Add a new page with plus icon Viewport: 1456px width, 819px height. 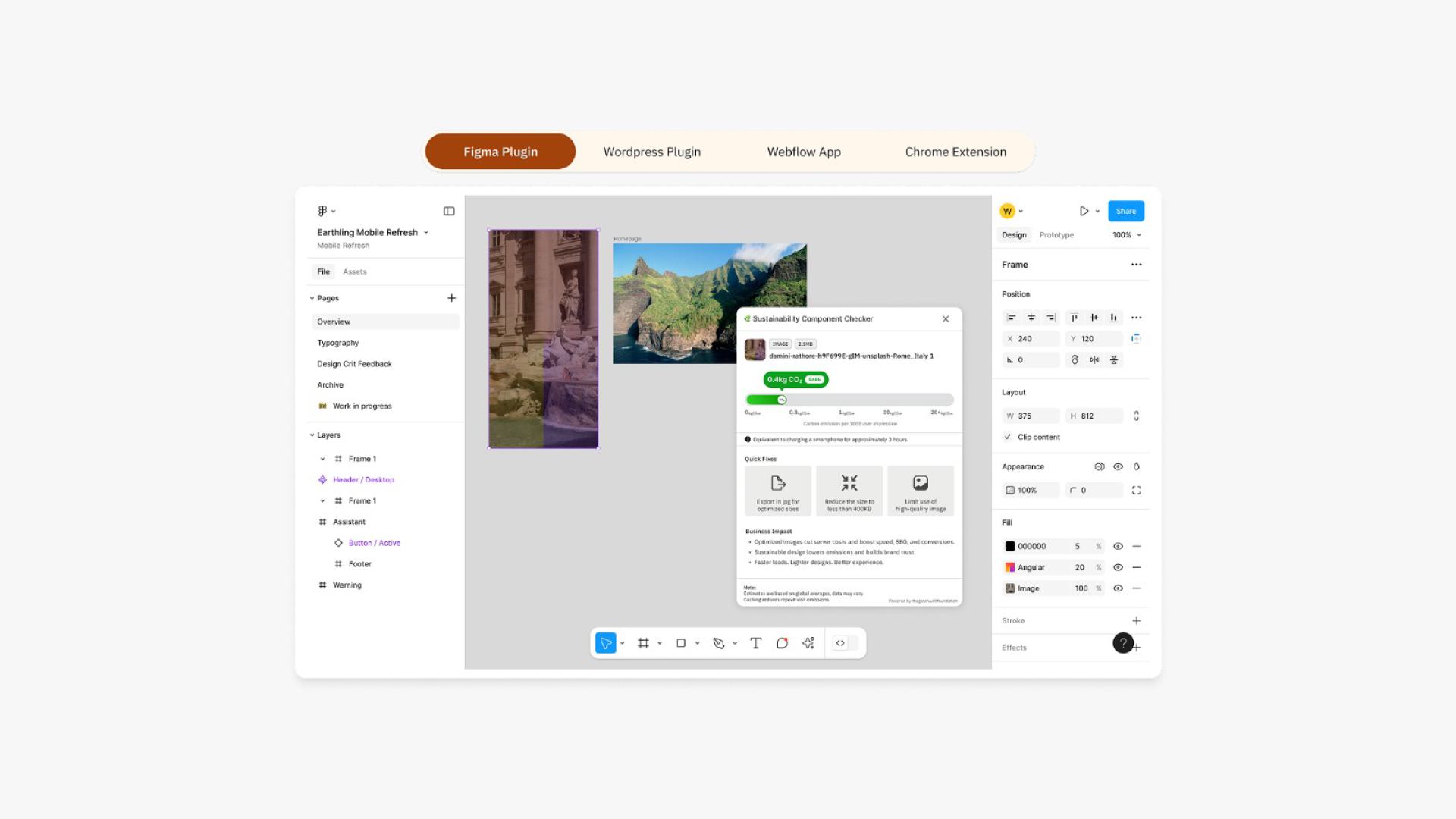click(451, 298)
